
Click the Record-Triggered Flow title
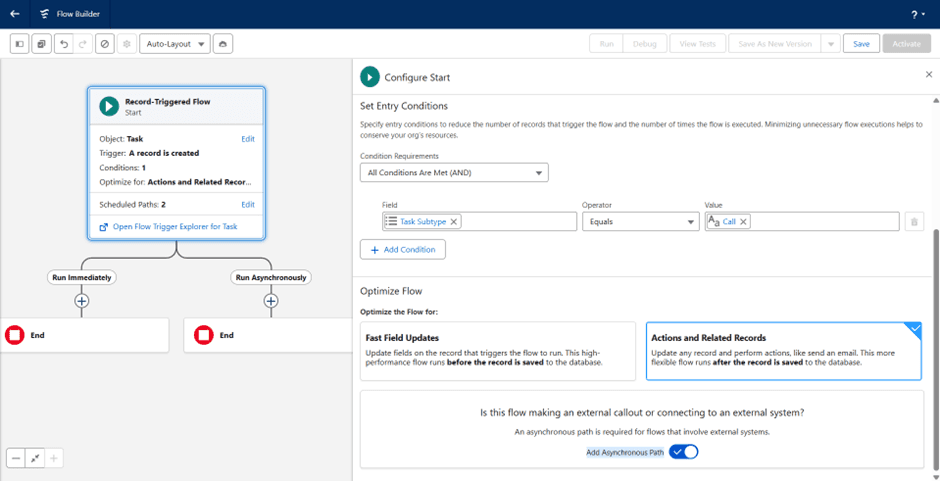(x=168, y=102)
